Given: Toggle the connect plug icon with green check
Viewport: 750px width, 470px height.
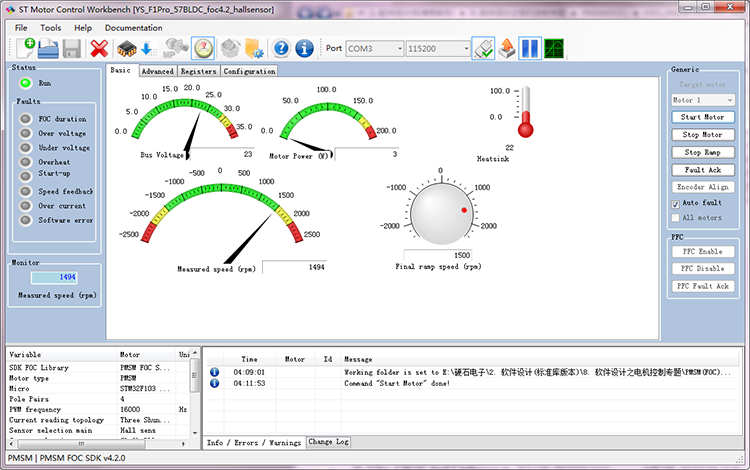Looking at the screenshot, I should (x=483, y=48).
